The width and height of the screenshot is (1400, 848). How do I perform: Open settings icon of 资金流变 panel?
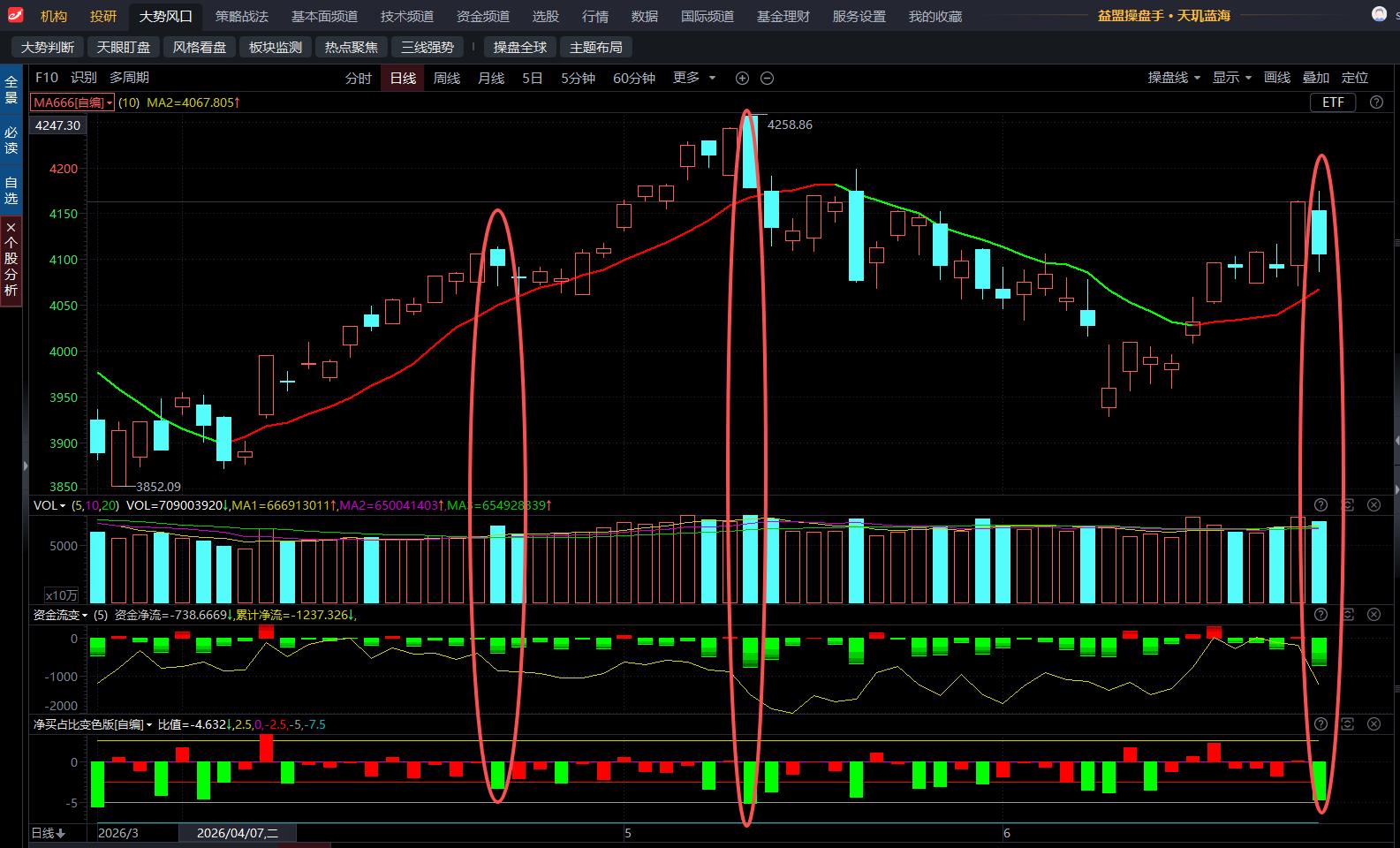(1347, 615)
